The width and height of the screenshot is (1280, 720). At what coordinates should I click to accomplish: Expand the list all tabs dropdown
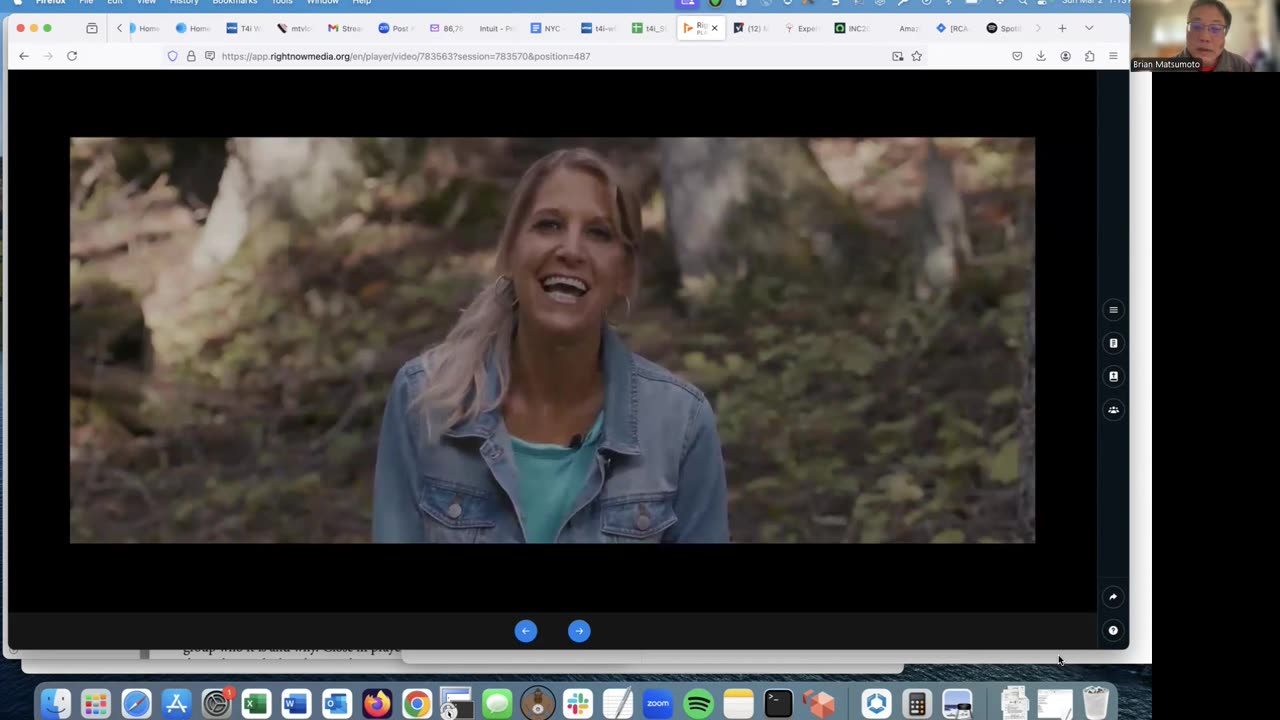[1089, 28]
